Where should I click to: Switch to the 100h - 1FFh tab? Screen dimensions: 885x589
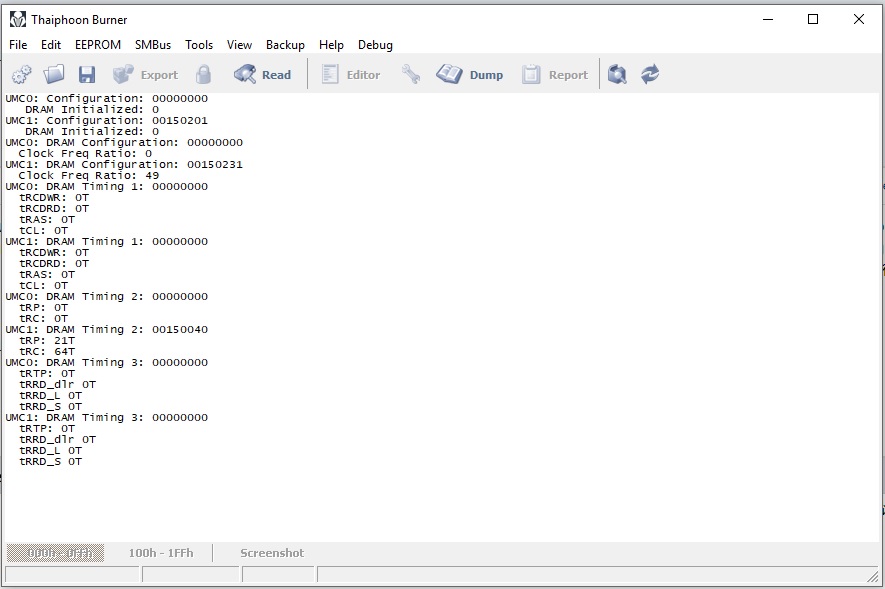[x=161, y=553]
